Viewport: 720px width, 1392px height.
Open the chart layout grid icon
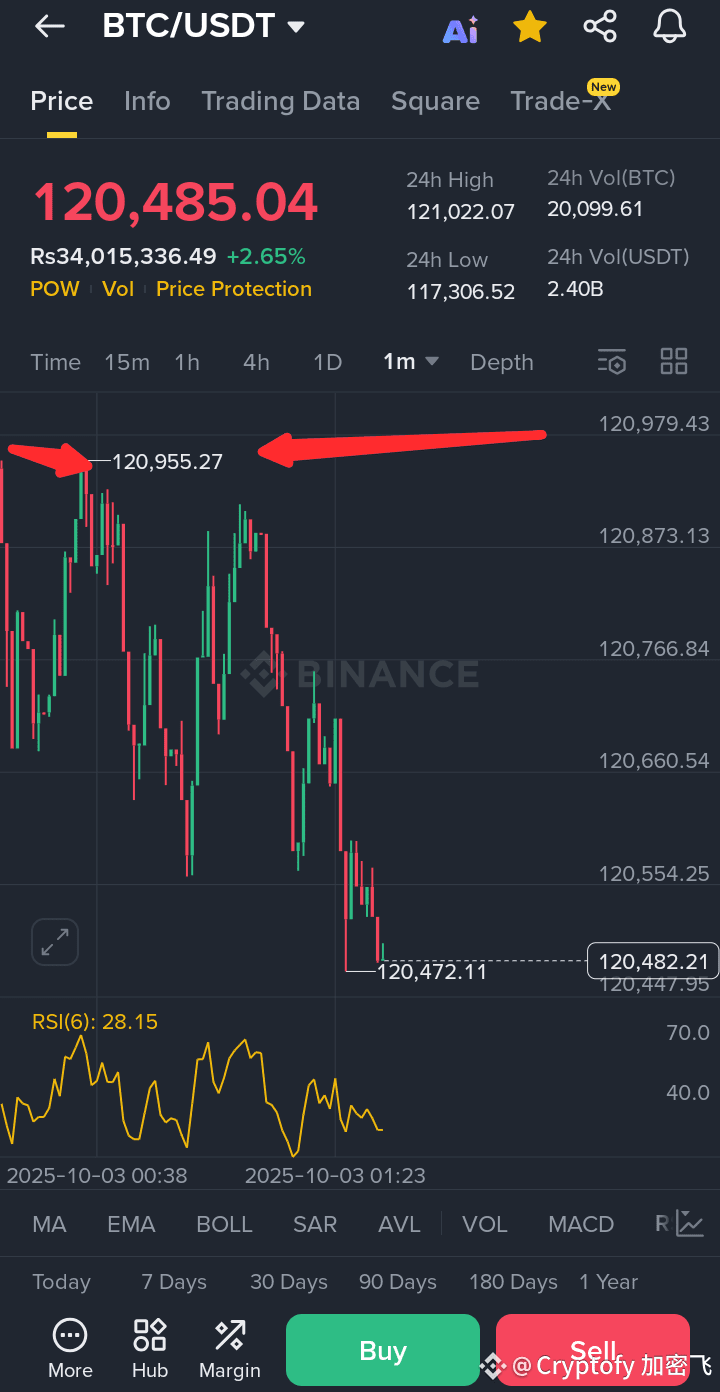coord(674,362)
